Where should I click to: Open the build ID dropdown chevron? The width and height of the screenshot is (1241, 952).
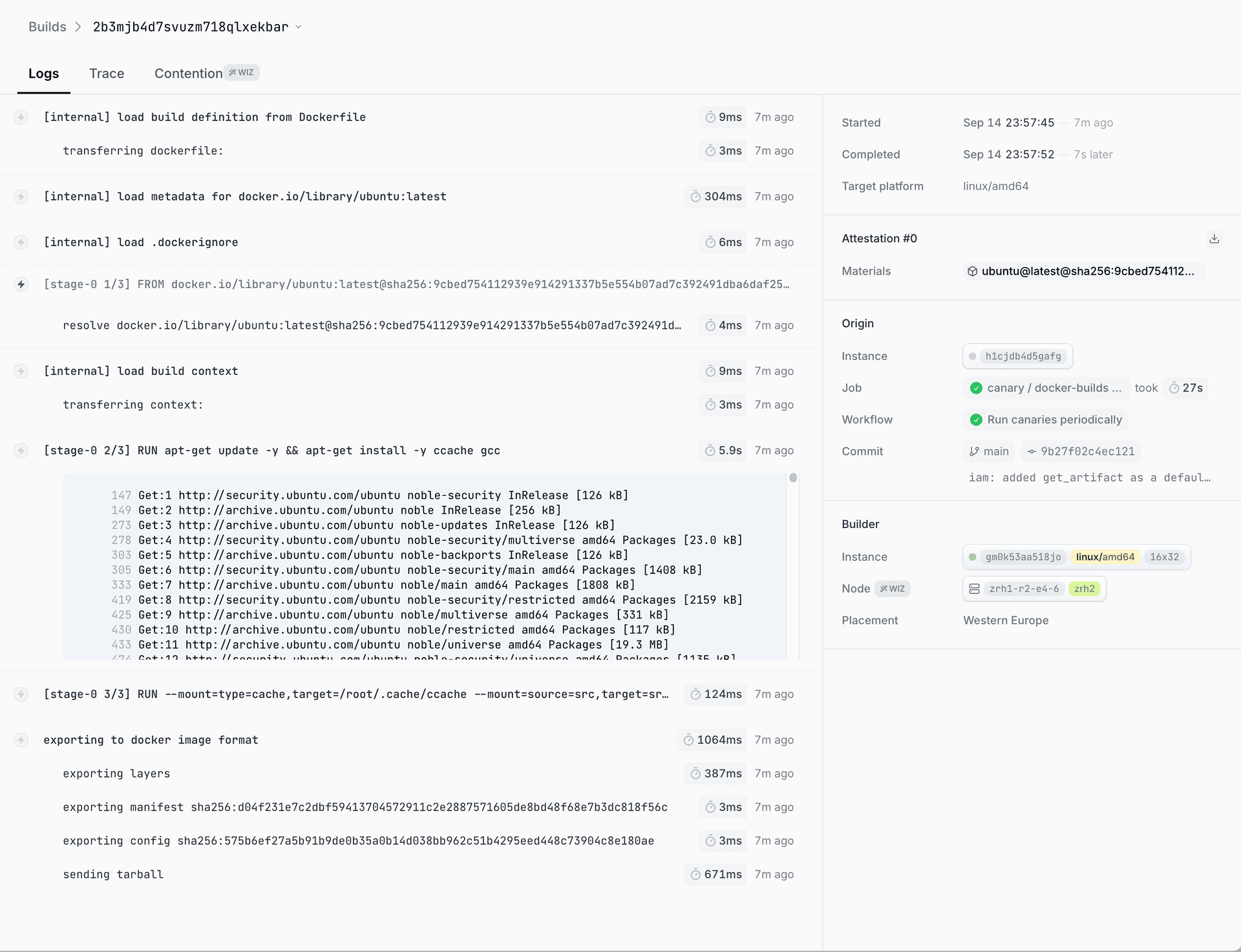[298, 26]
